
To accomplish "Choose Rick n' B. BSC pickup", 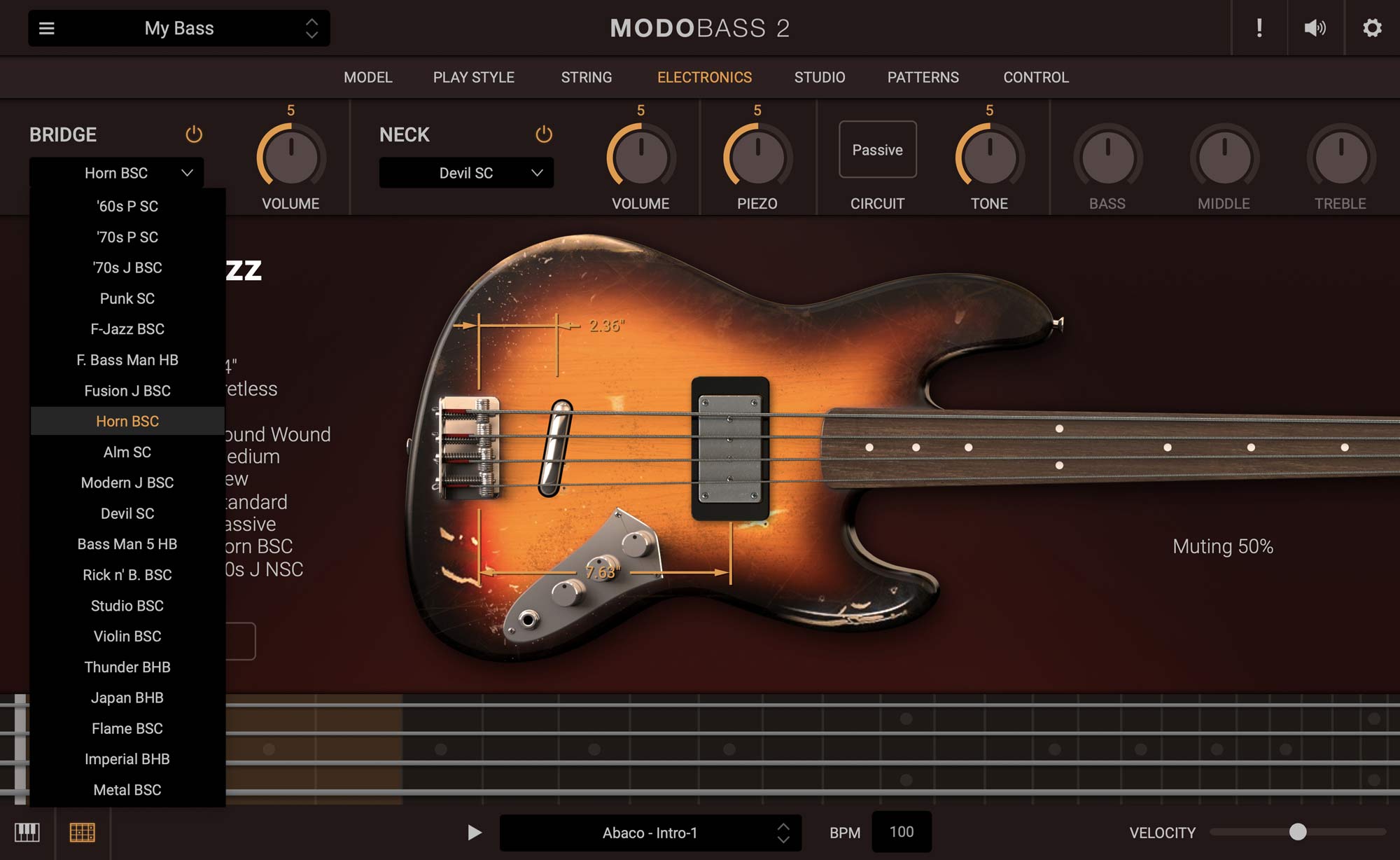I will (127, 575).
